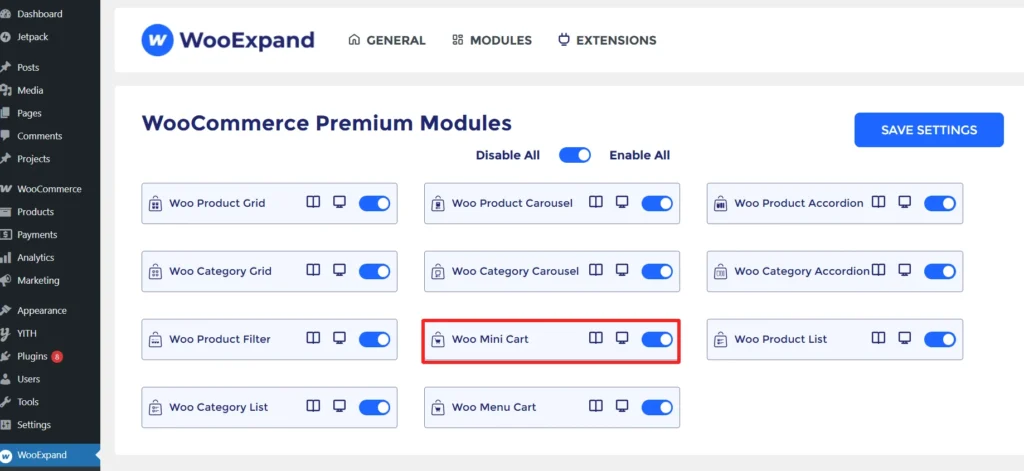Open the demo monitor icon for Woo Product Filter
The image size is (1024, 471).
(x=339, y=338)
